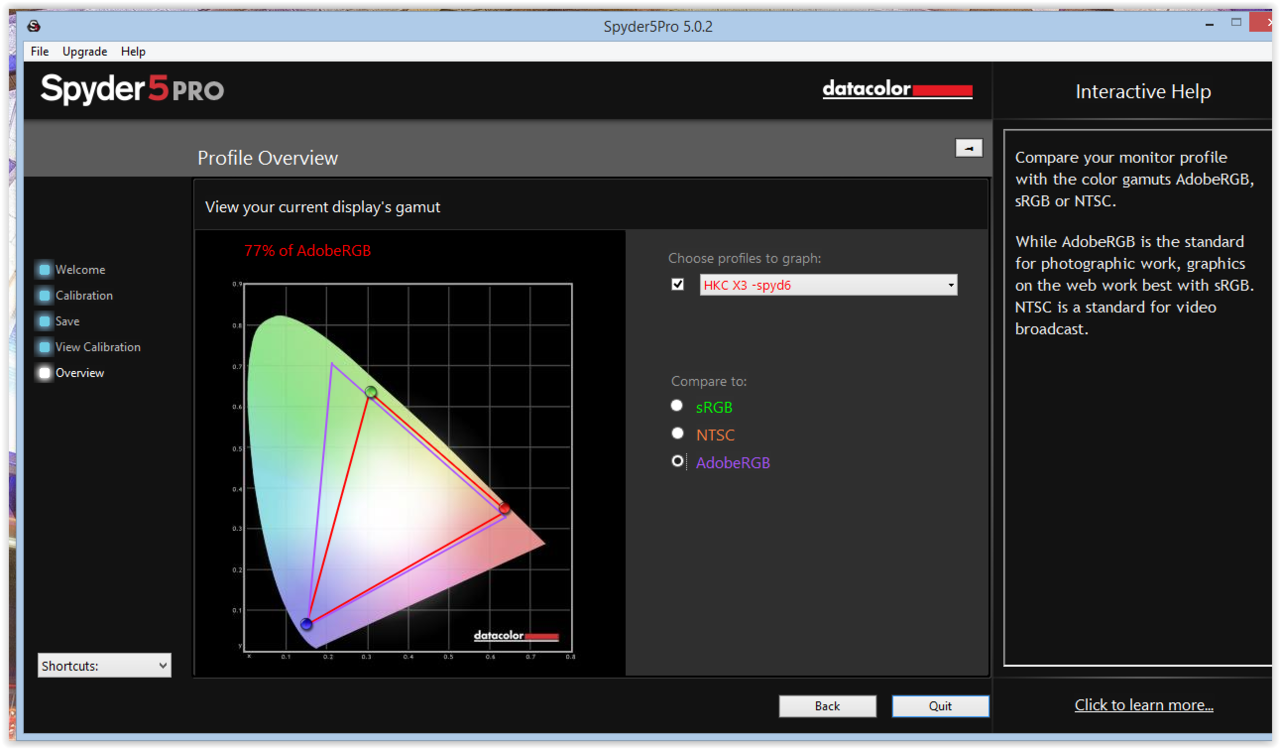Image resolution: width=1280 pixels, height=749 pixels.
Task: Open the Click to learn more link
Action: click(x=1144, y=705)
